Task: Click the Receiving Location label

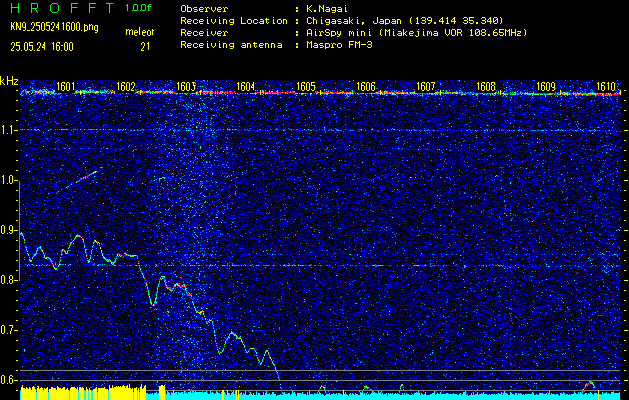Action: coord(234,20)
